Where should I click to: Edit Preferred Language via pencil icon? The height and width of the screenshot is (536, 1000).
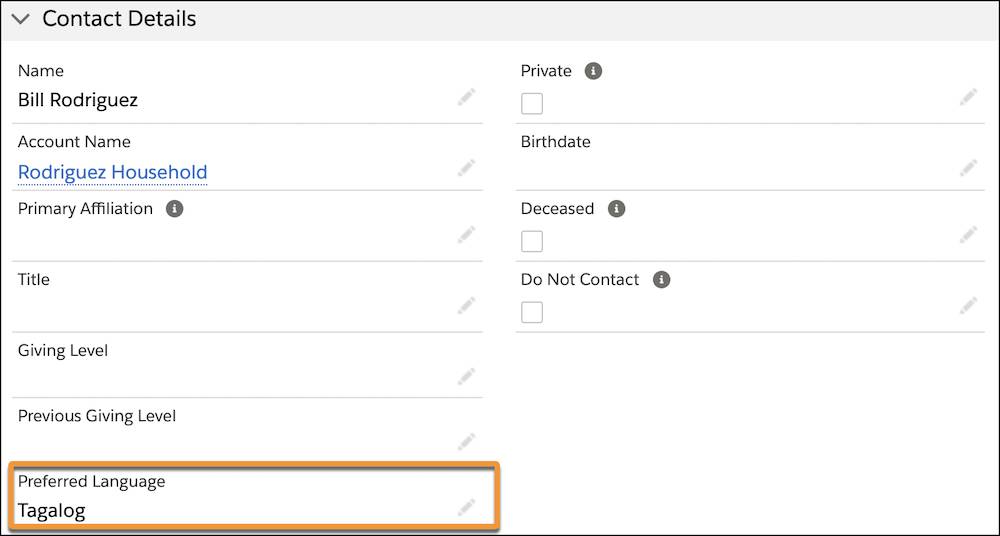click(x=466, y=508)
